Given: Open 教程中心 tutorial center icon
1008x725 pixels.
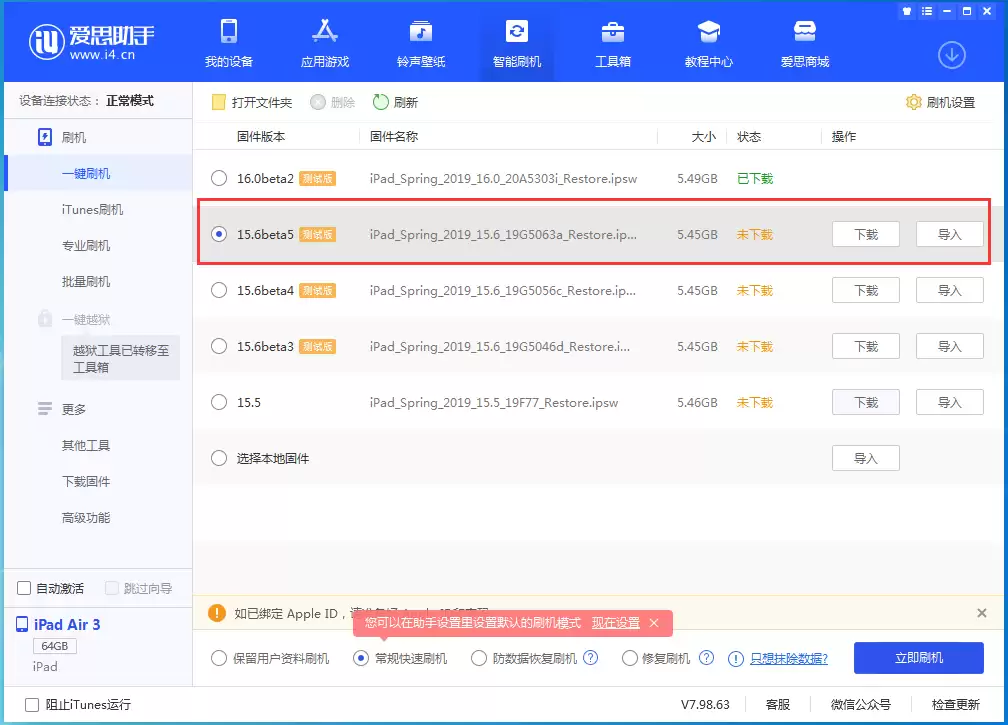Looking at the screenshot, I should [x=708, y=31].
